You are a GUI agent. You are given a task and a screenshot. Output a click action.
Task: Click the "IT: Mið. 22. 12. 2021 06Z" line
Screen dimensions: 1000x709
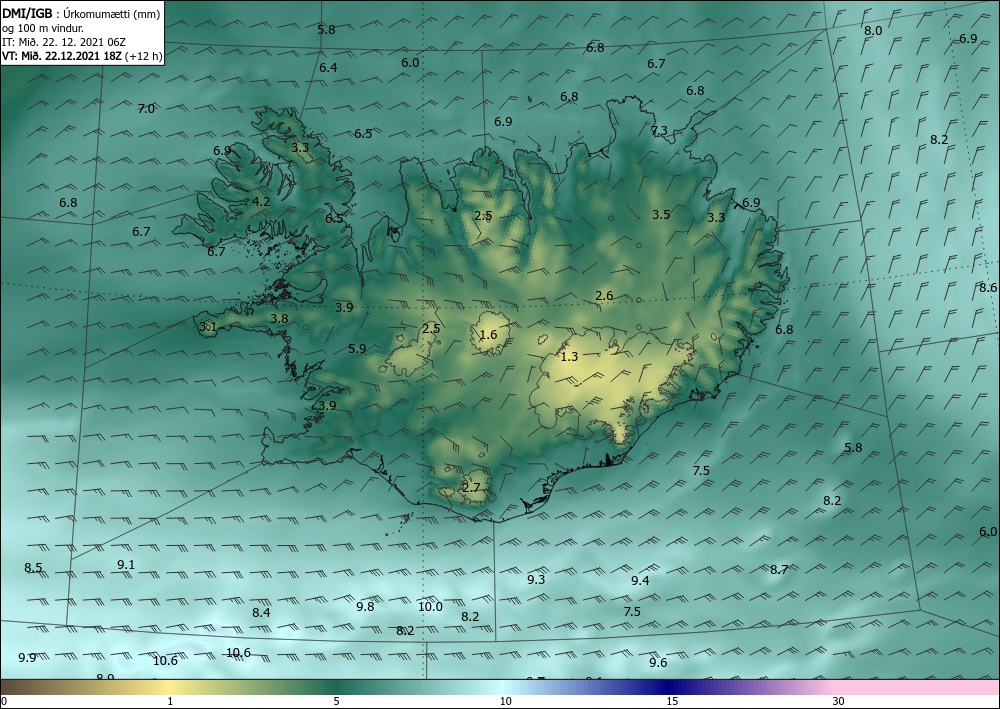(64, 42)
